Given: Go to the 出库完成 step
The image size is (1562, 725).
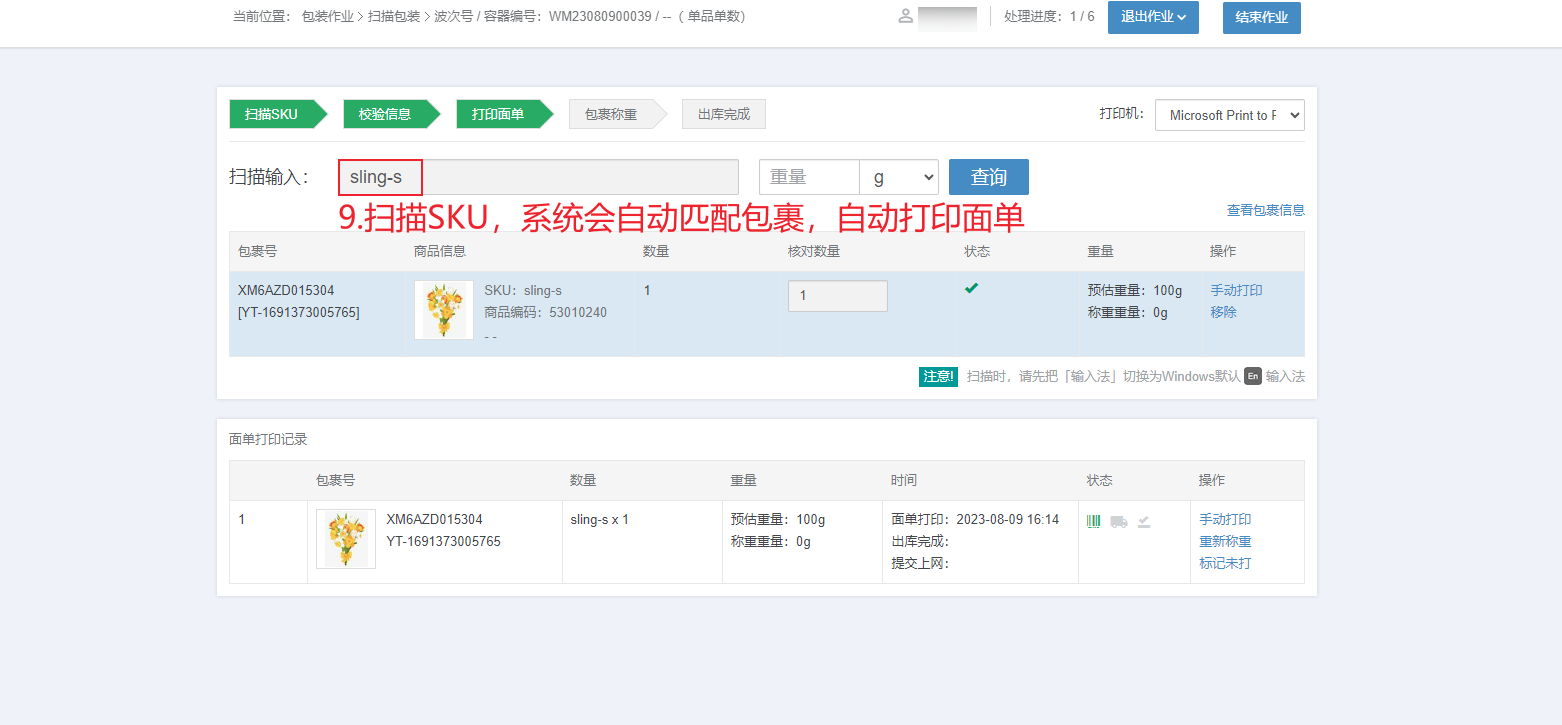Looking at the screenshot, I should click(x=723, y=114).
